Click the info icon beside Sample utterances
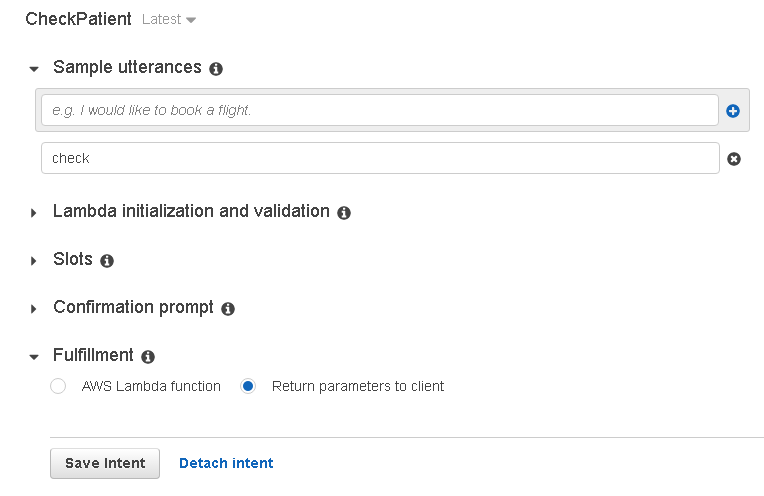Screen dimensions: 764x496 point(216,69)
